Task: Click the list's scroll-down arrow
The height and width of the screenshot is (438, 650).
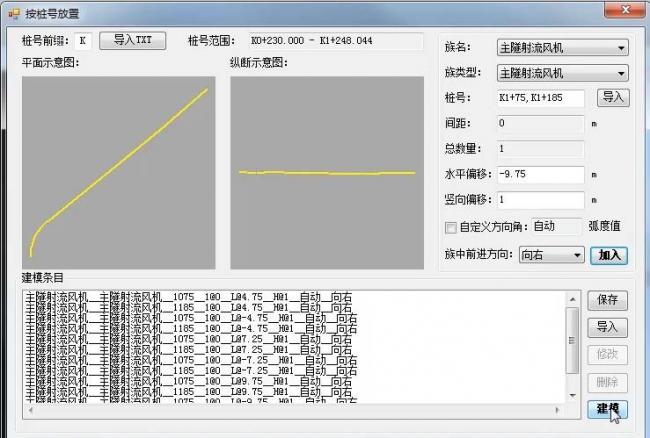Action: pyautogui.click(x=573, y=397)
